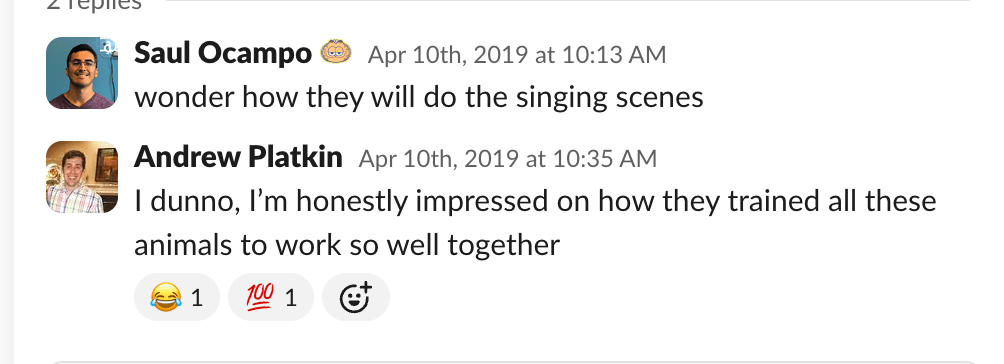The image size is (1004, 364).
Task: Click the red 100 emoji icon
Action: [x=259, y=297]
